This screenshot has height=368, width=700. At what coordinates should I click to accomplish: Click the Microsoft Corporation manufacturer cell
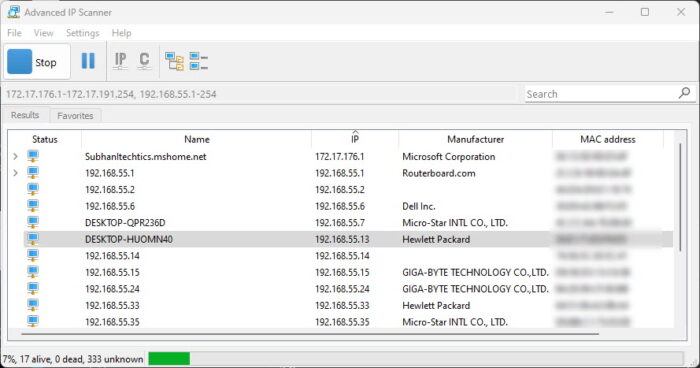coord(449,157)
